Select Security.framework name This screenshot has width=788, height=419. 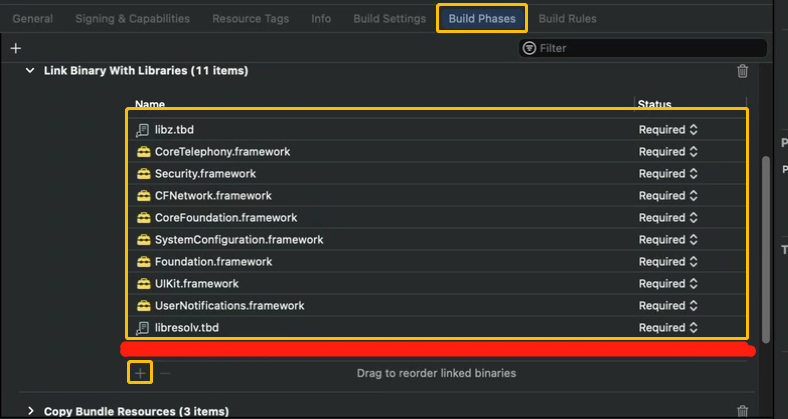206,174
